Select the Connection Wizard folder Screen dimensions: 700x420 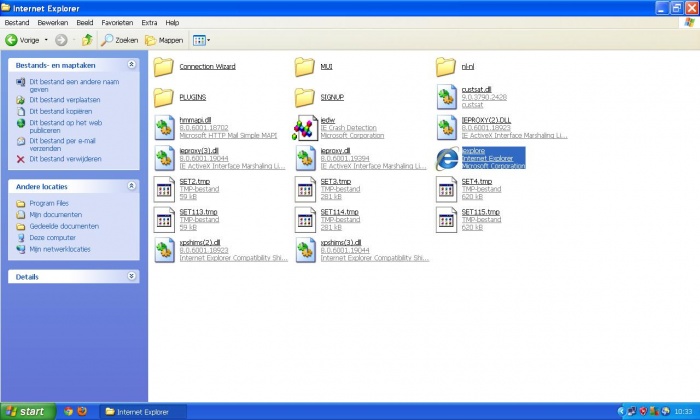pos(164,67)
